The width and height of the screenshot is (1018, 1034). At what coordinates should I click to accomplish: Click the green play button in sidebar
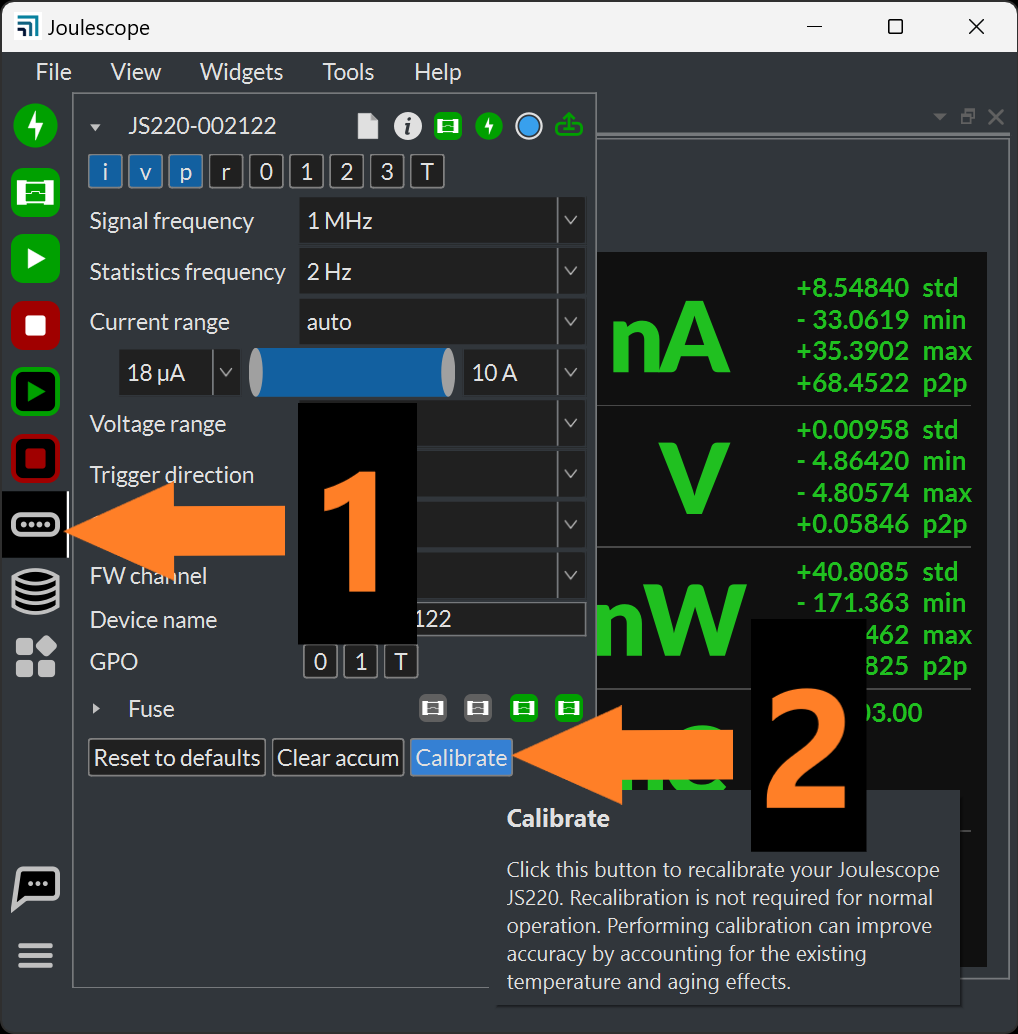(36, 258)
